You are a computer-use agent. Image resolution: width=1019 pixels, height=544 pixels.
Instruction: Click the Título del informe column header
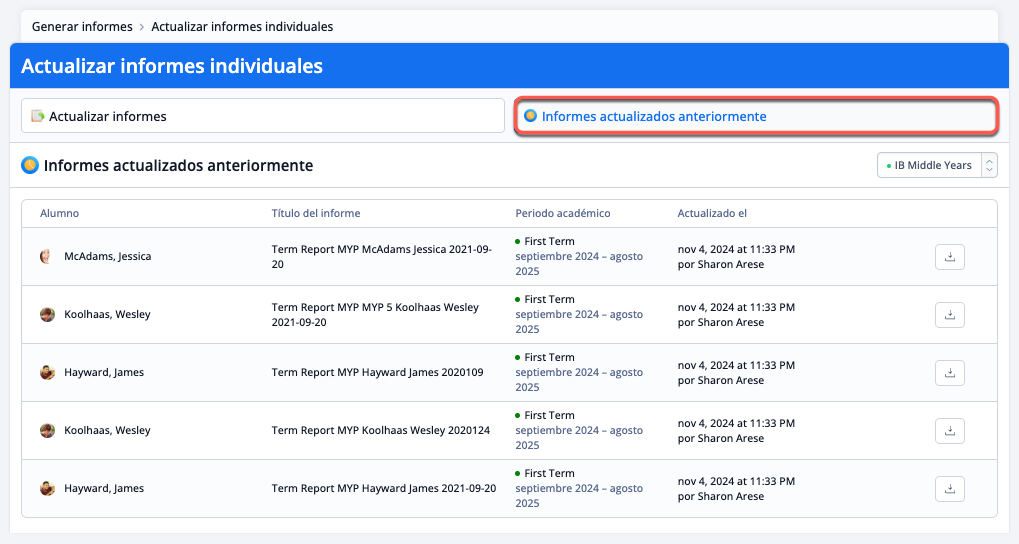coord(316,213)
